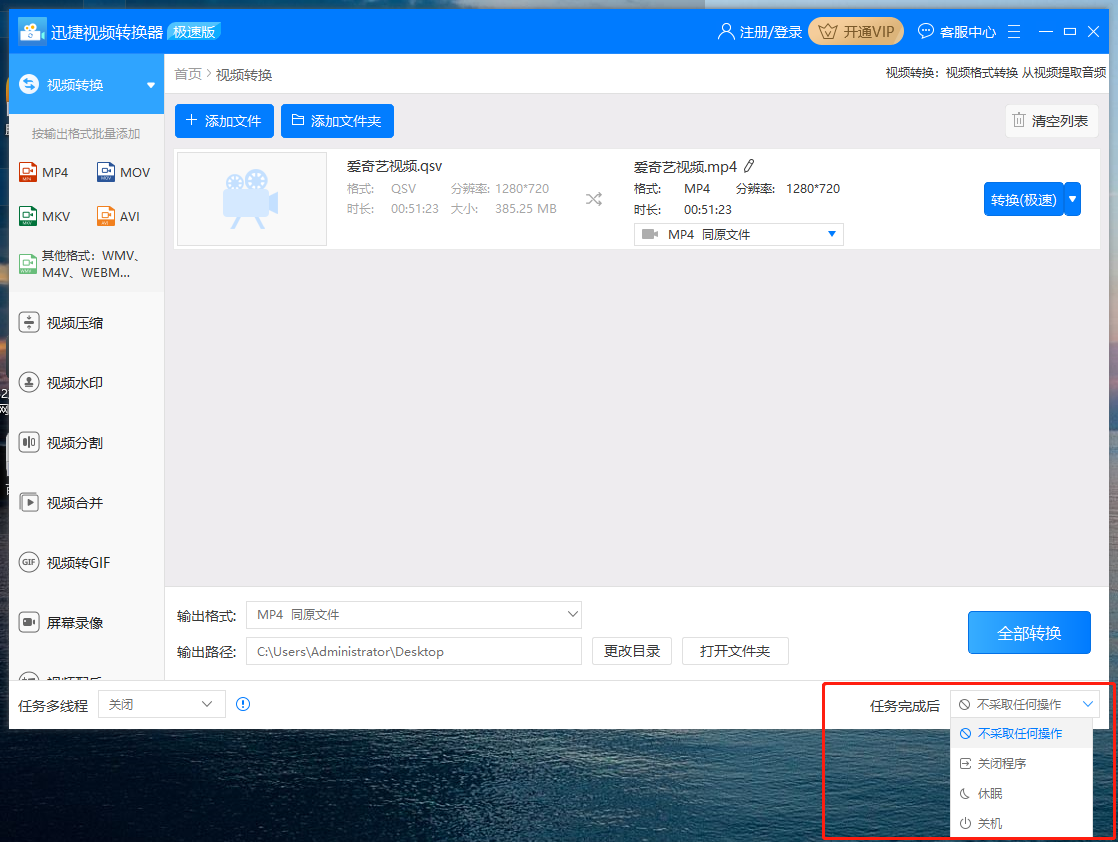Click 更改目录 button
This screenshot has width=1118, height=842.
(632, 651)
